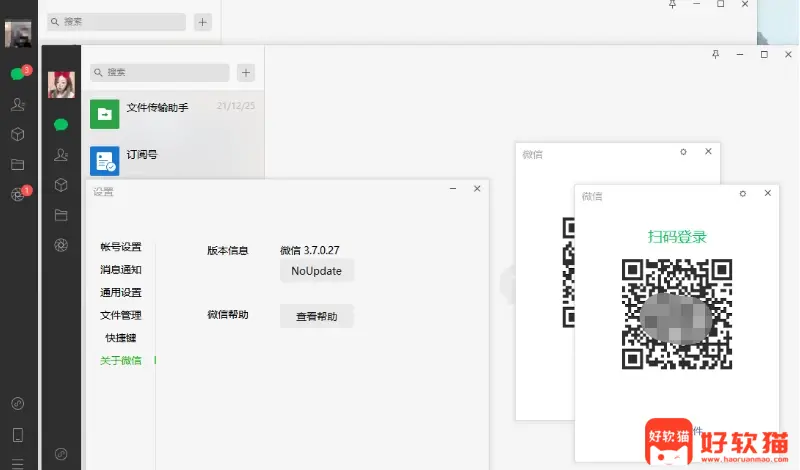Open mini programs icon at front sidebar bottom
Image resolution: width=800 pixels, height=470 pixels.
pyautogui.click(x=61, y=454)
